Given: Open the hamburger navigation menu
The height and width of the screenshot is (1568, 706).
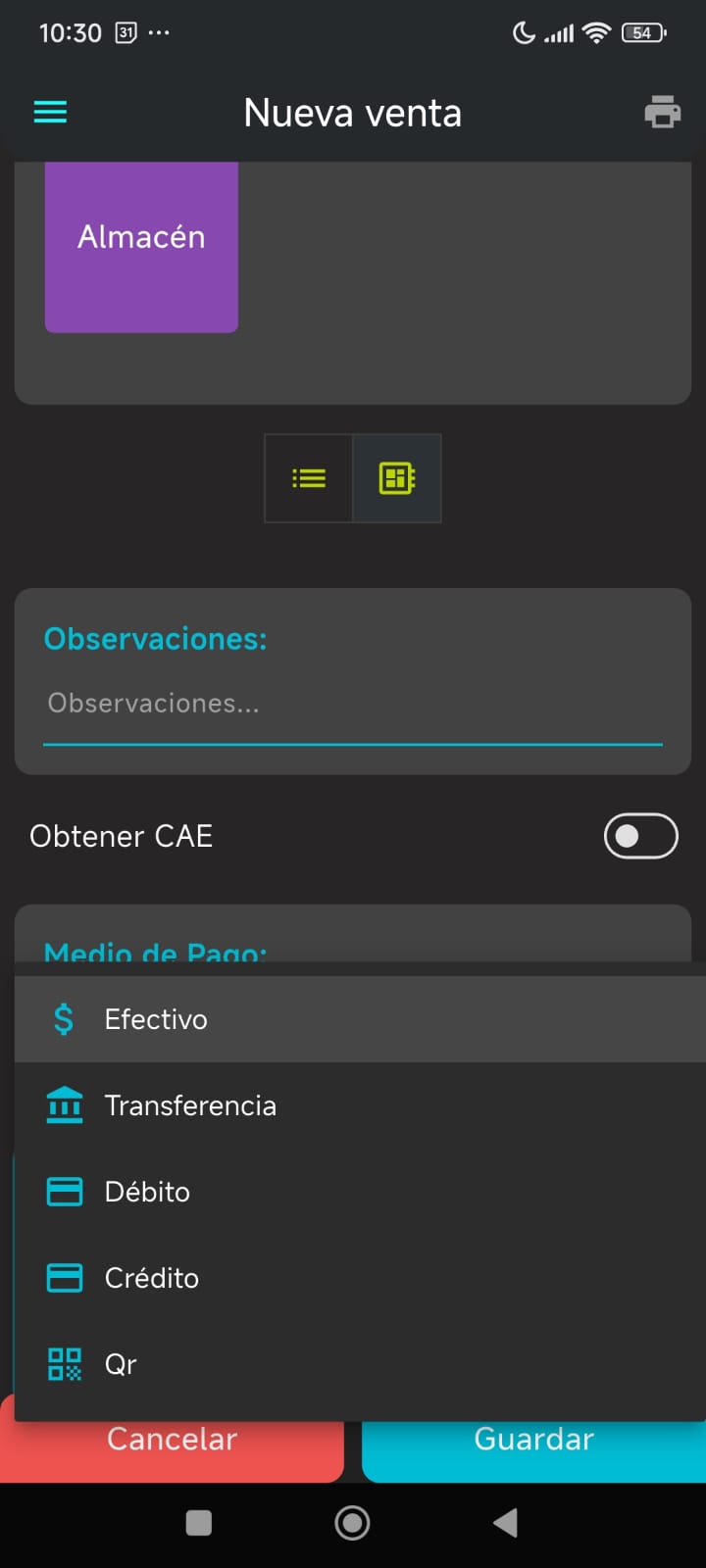Looking at the screenshot, I should [50, 112].
